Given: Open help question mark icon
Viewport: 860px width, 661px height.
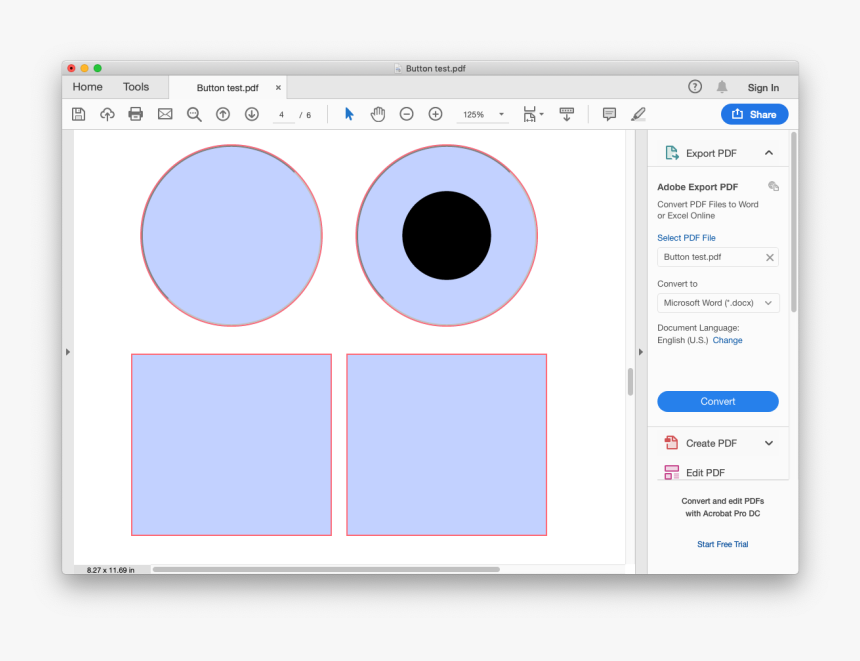Looking at the screenshot, I should [x=695, y=87].
